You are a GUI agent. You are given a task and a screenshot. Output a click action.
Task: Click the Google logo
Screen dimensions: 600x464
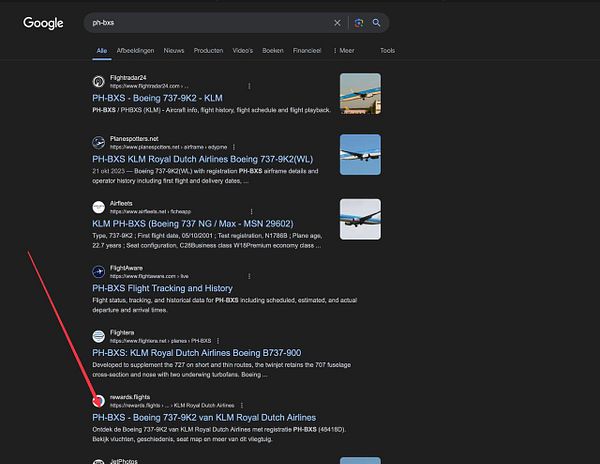click(43, 23)
